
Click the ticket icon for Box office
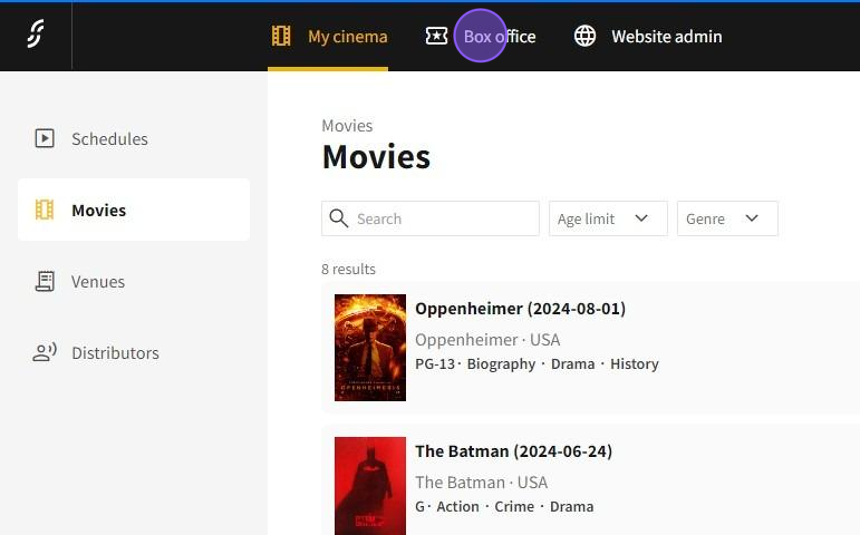tap(436, 36)
